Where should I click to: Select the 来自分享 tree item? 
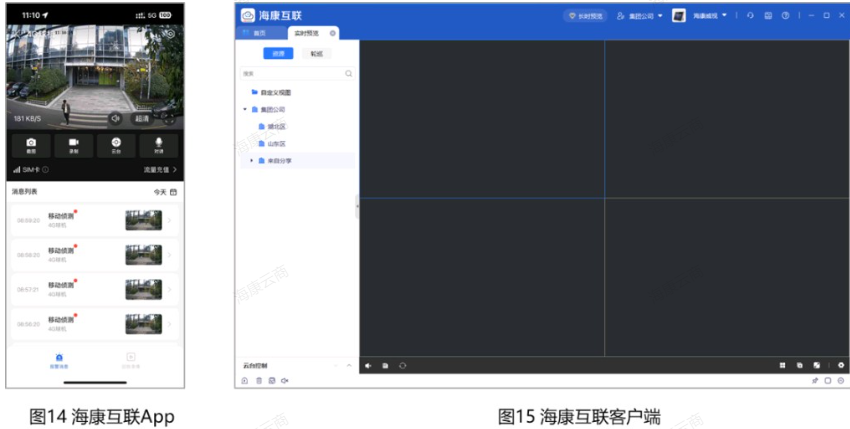point(275,161)
